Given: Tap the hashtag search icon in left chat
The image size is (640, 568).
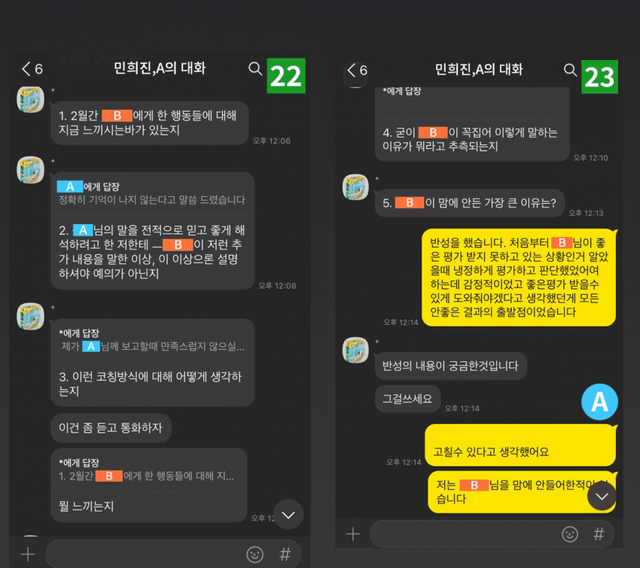Looking at the screenshot, I should (x=285, y=554).
